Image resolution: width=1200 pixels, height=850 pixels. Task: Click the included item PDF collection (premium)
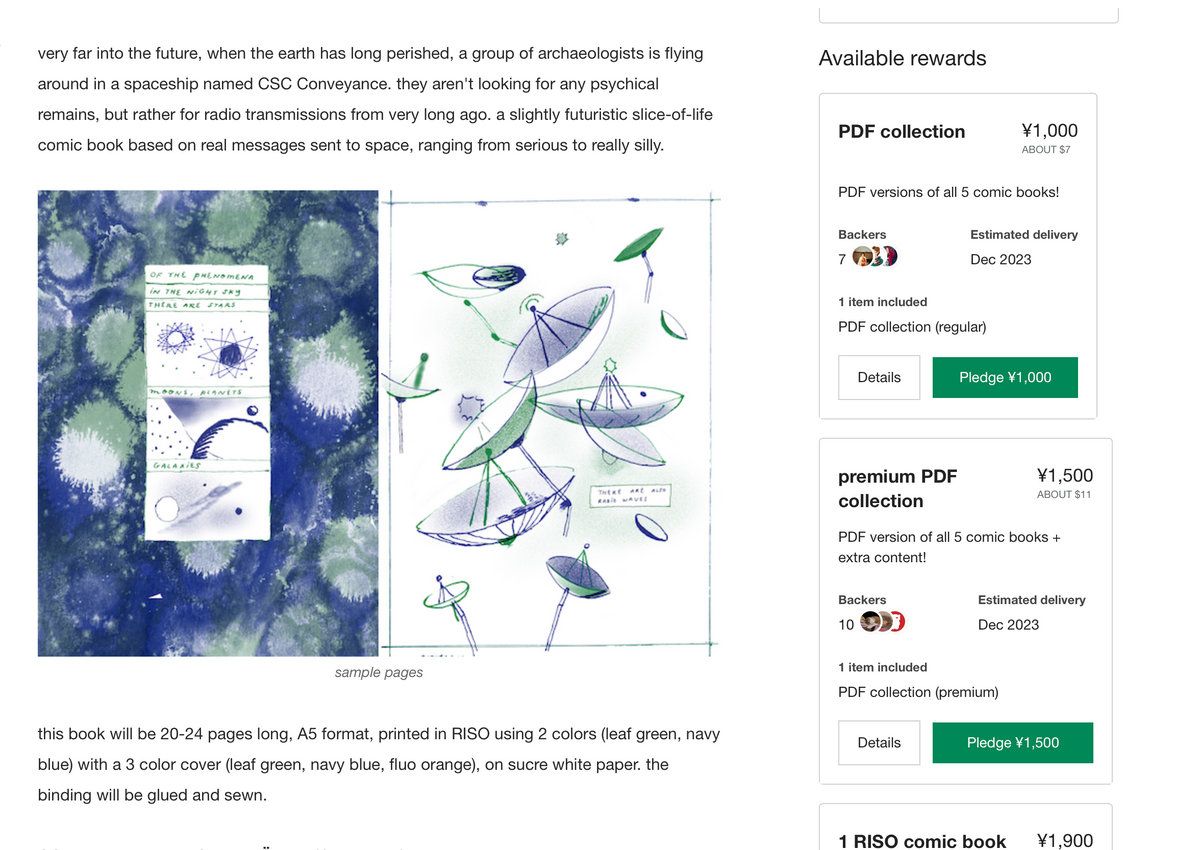[918, 692]
